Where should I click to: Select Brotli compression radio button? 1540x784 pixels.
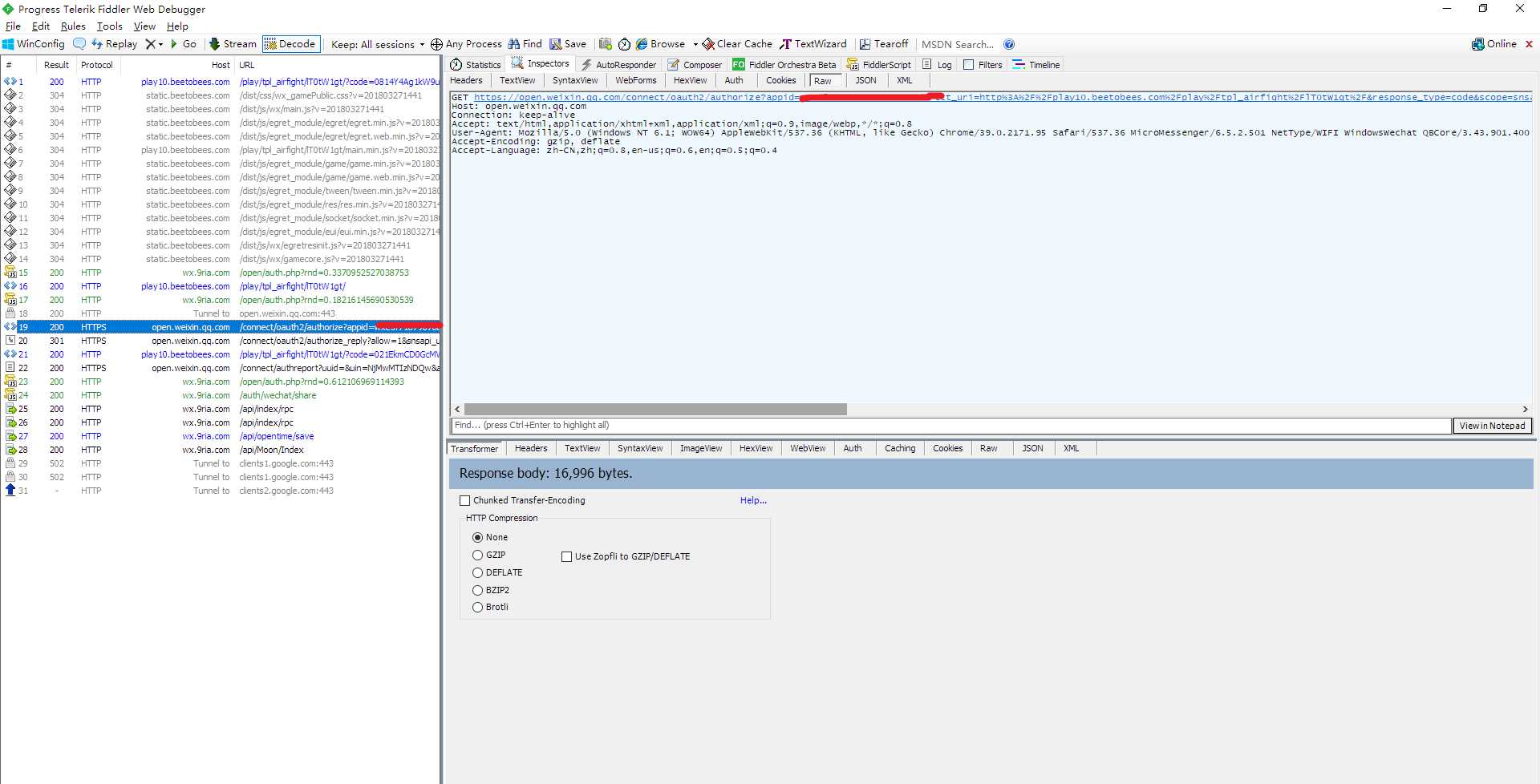tap(477, 607)
